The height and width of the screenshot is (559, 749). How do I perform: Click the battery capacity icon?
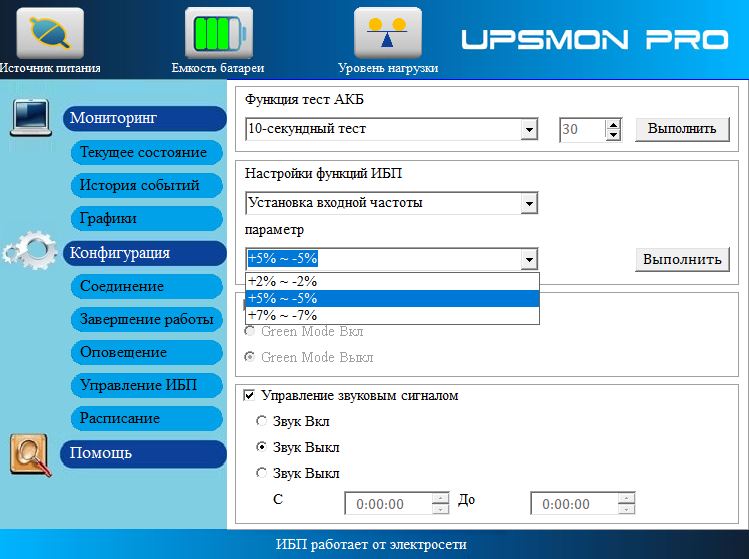click(x=219, y=33)
